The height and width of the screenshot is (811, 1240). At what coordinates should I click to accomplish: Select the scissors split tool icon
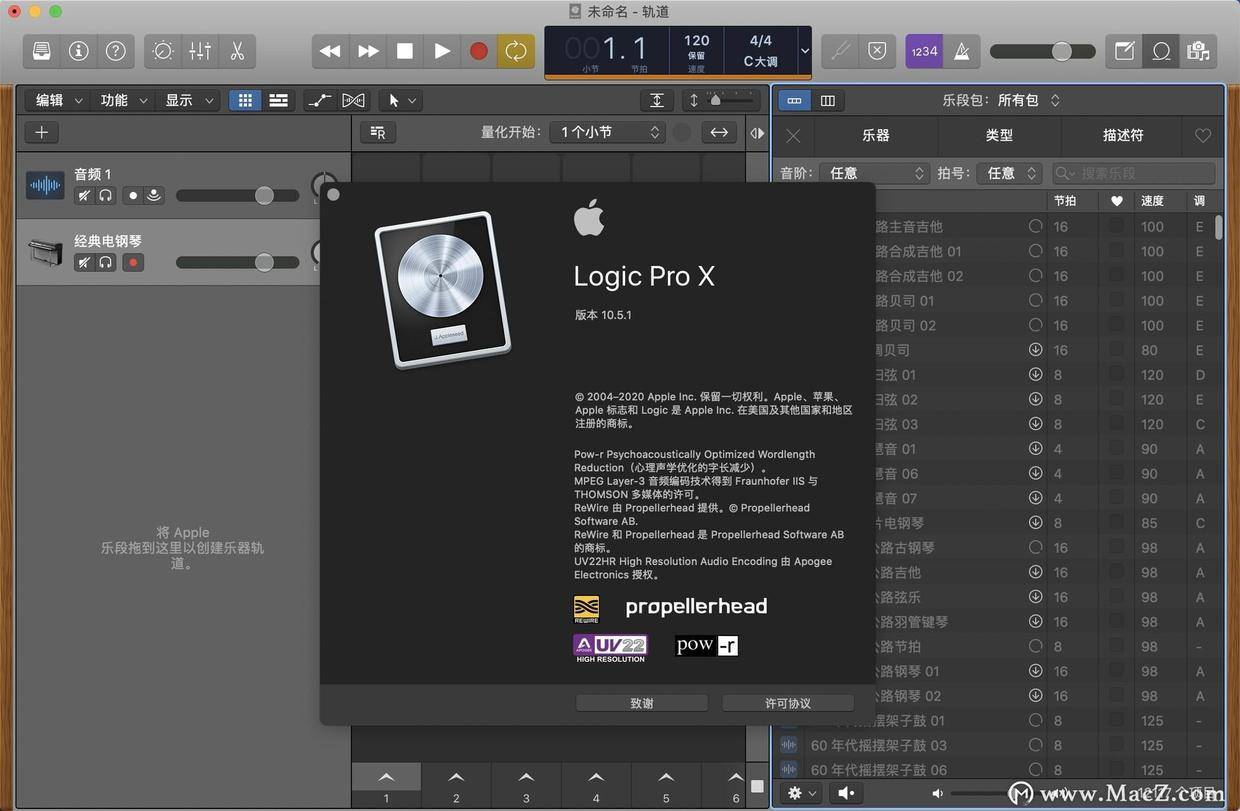(x=237, y=51)
